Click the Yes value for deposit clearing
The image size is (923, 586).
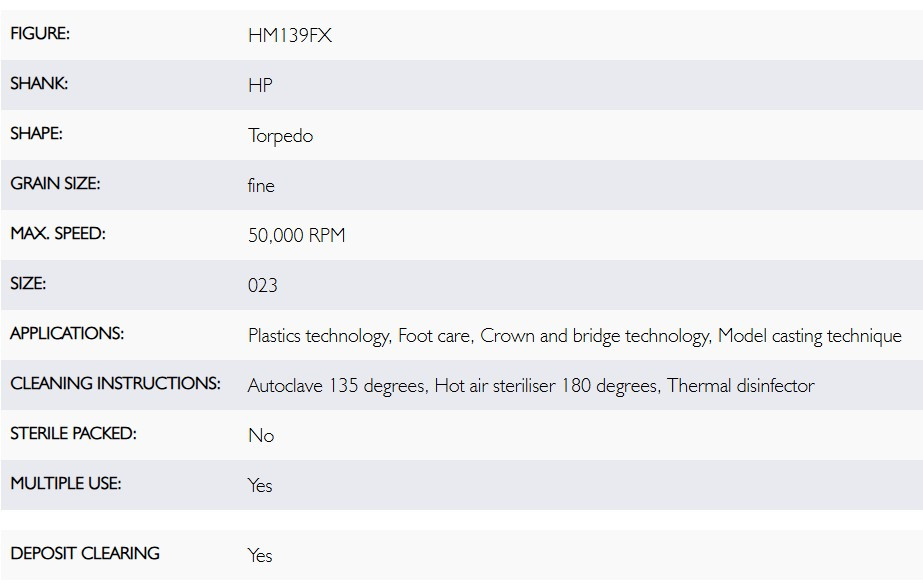point(260,555)
